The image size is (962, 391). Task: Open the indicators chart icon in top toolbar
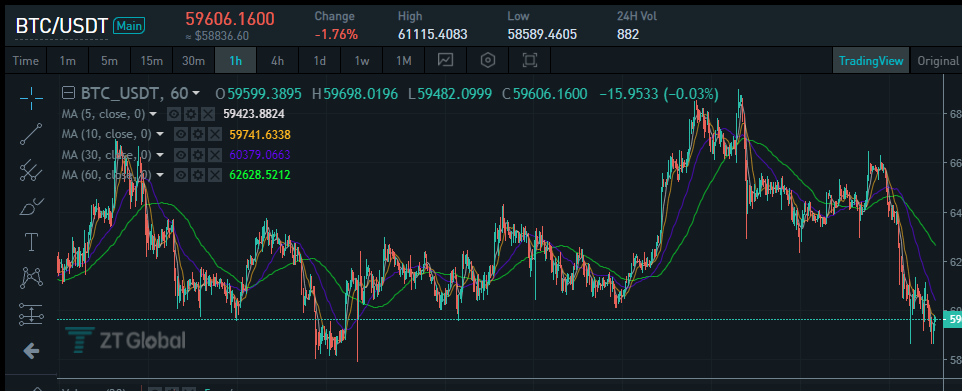coord(445,60)
